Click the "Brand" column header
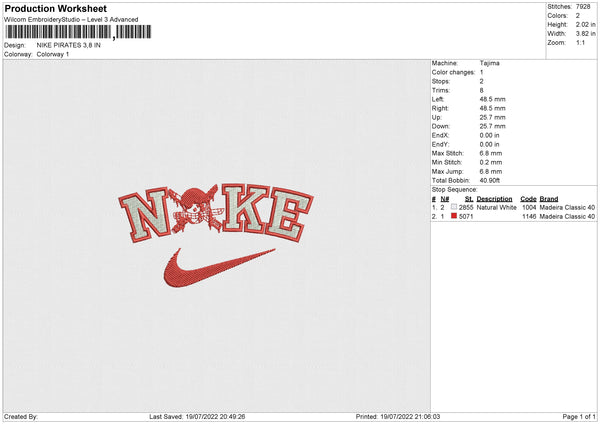The height and width of the screenshot is (424, 600). (549, 199)
